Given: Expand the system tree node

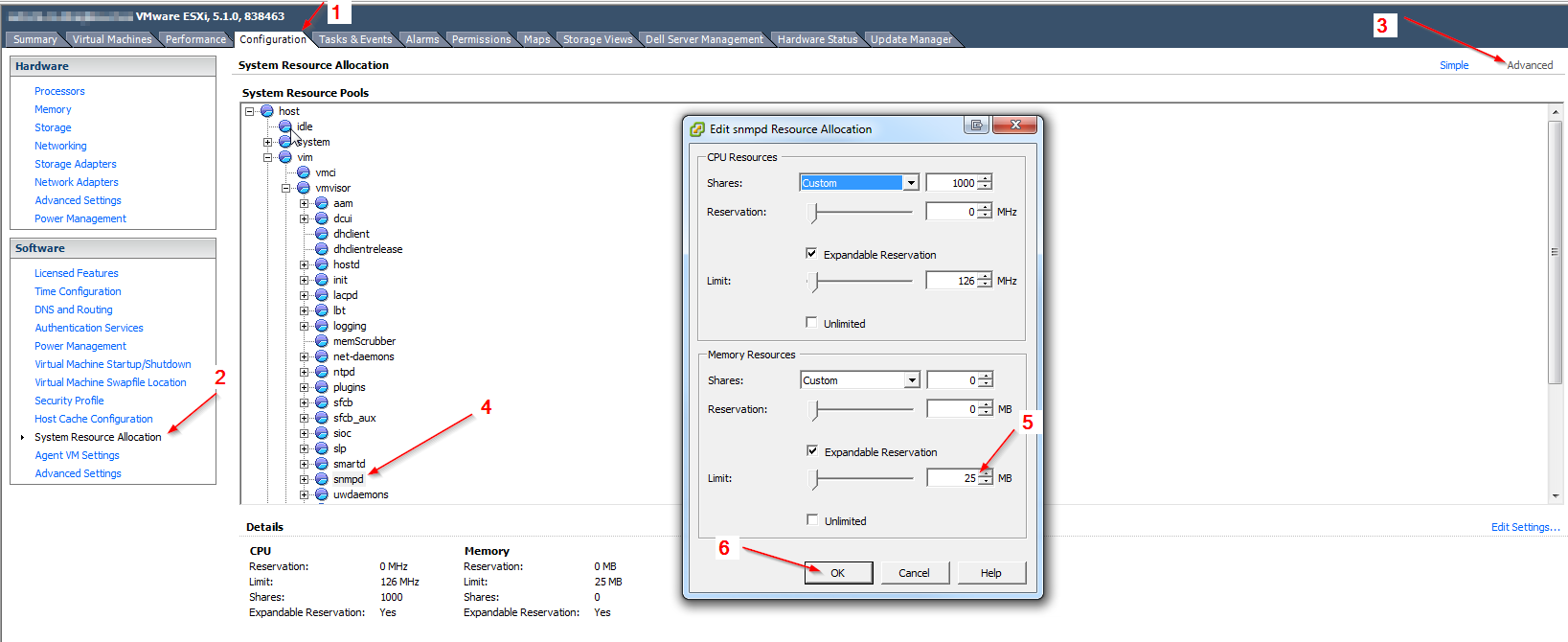Looking at the screenshot, I should coord(268,142).
